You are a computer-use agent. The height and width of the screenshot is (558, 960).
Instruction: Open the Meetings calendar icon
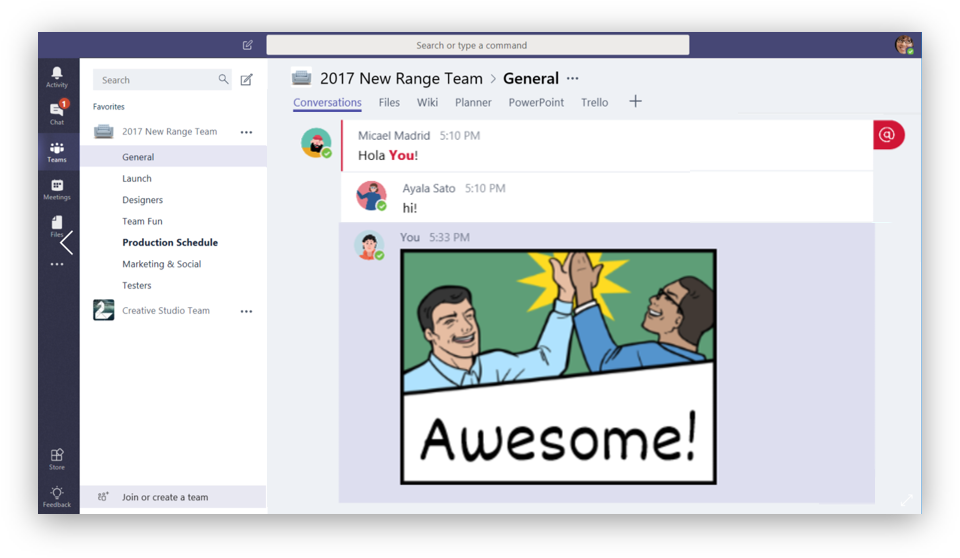coord(57,189)
